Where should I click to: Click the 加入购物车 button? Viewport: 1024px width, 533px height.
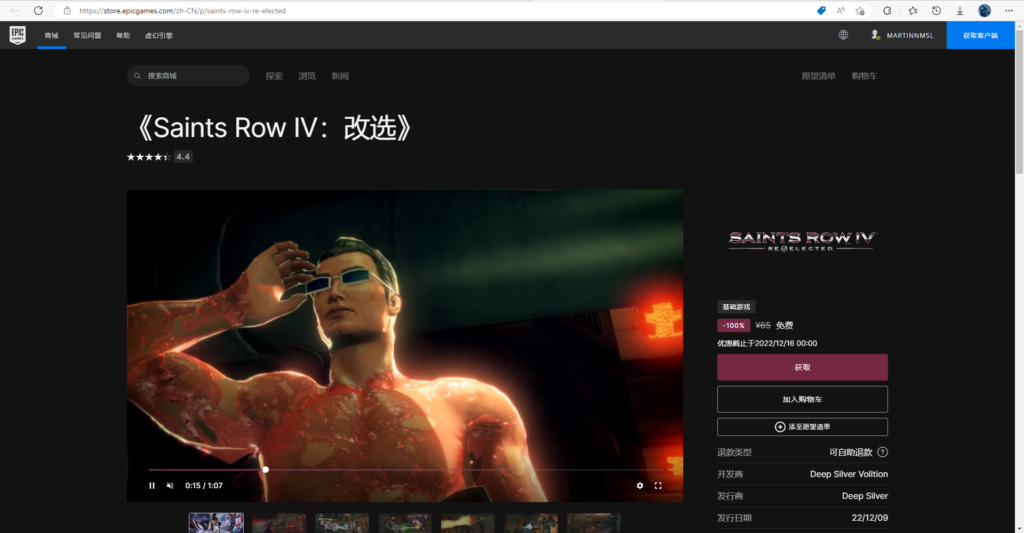point(802,399)
